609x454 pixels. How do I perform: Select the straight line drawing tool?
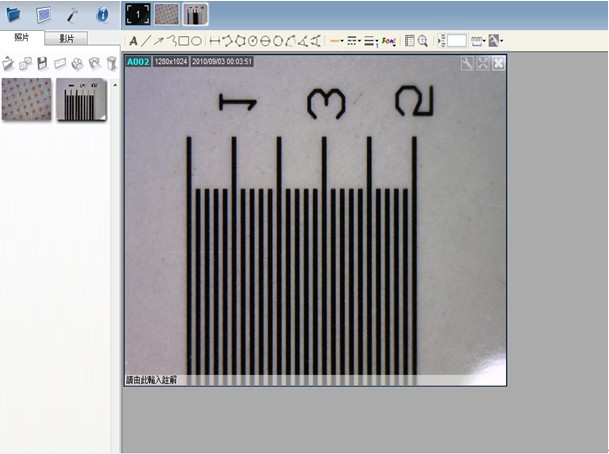146,41
